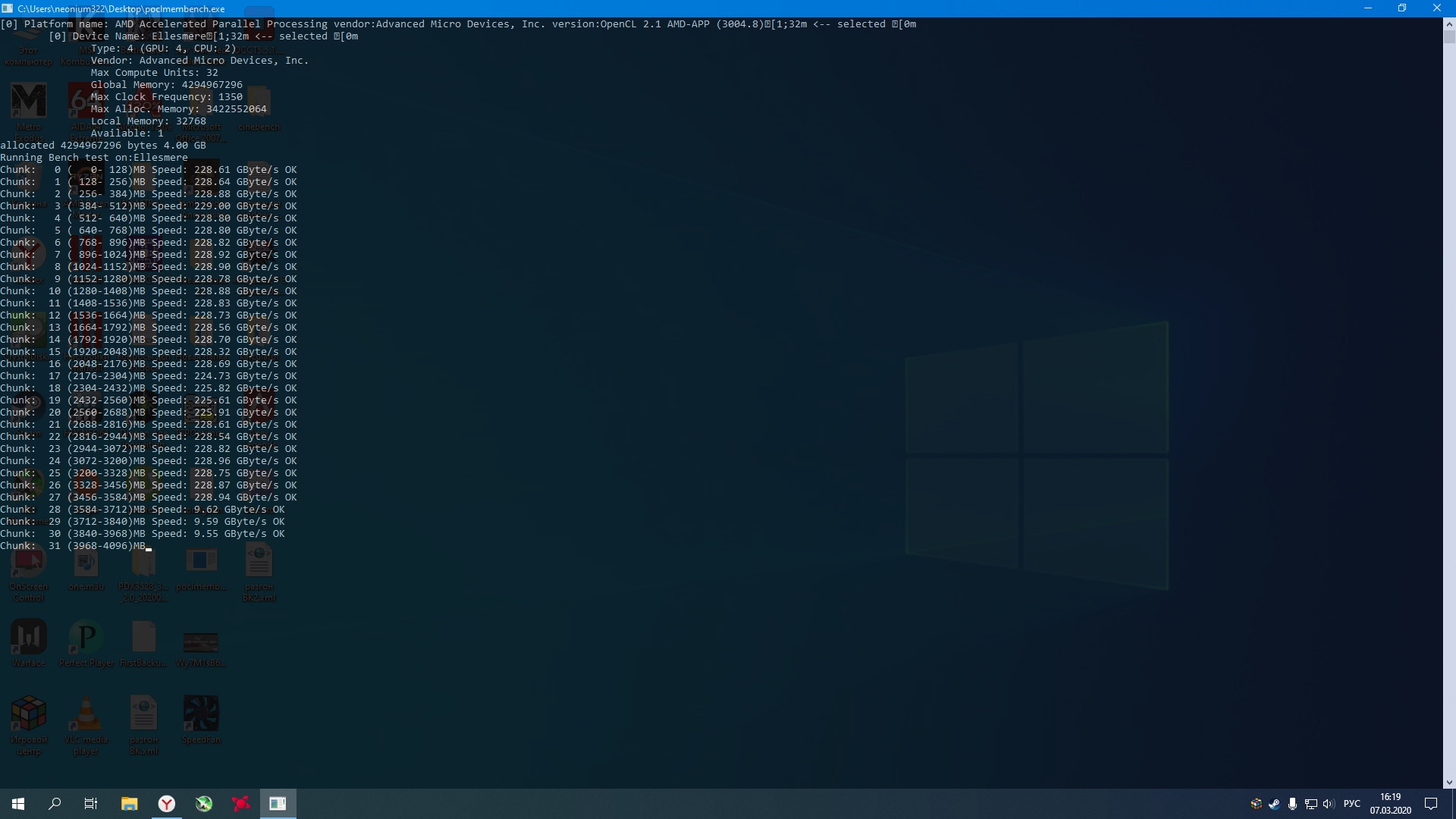
Task: Open the volume speaker tray control
Action: coord(1329,804)
